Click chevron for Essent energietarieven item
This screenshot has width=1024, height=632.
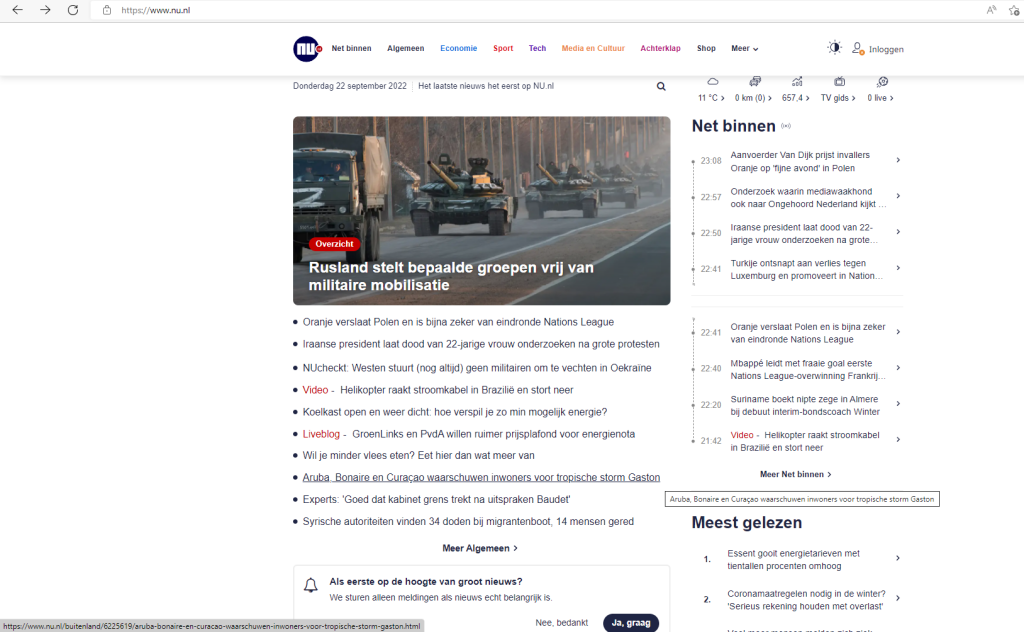point(898,558)
